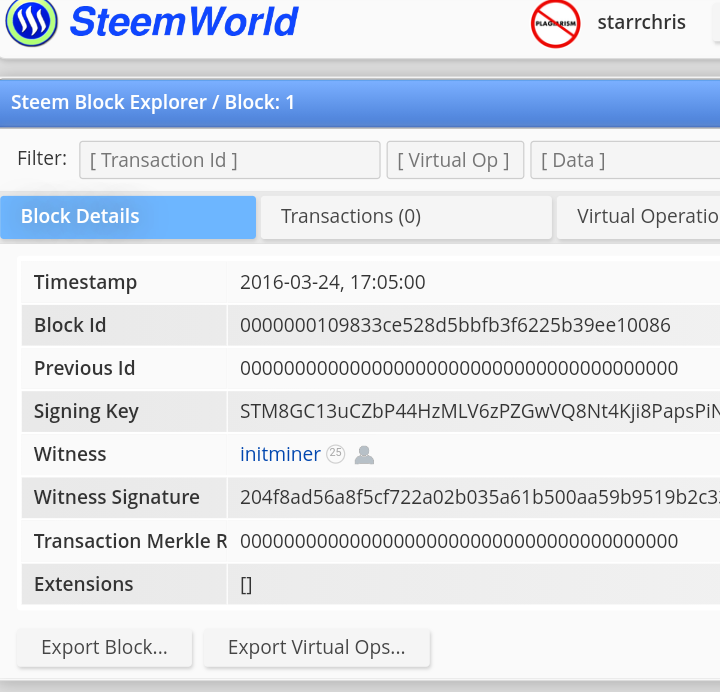The height and width of the screenshot is (692, 720).
Task: Click the anti-plagiarism avatar icon
Action: click(555, 23)
